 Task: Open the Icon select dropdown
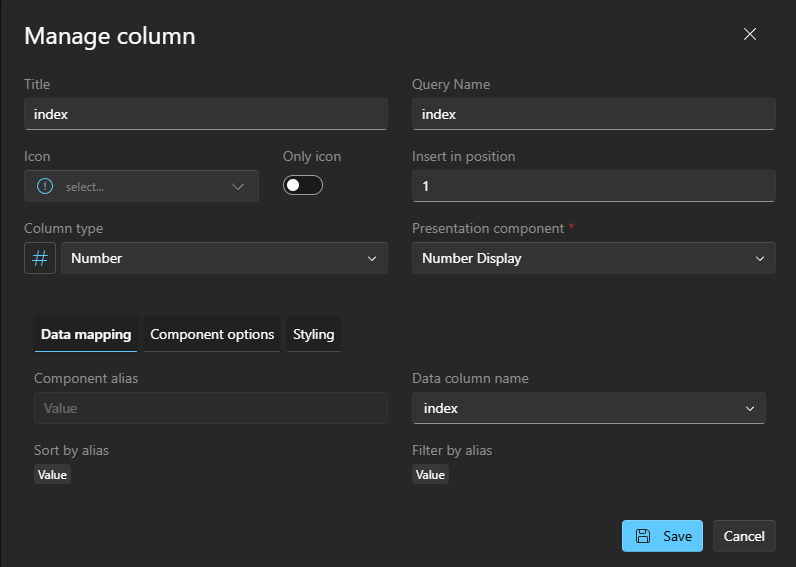coord(141,186)
